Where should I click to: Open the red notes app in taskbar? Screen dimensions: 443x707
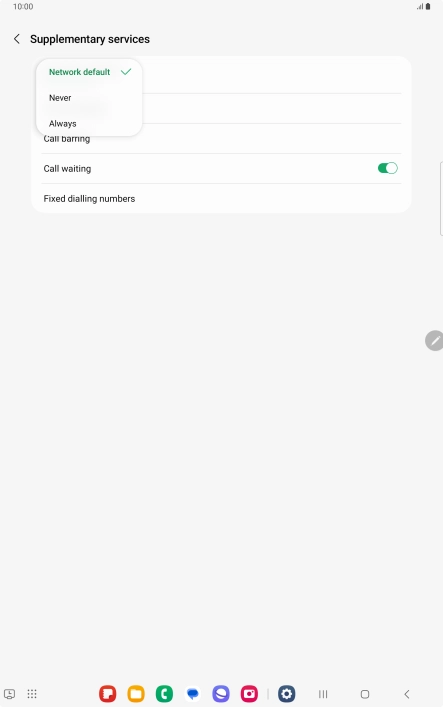(x=108, y=693)
